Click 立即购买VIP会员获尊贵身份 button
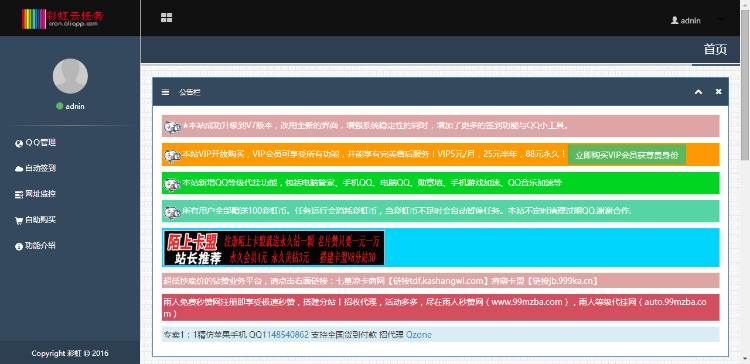The height and width of the screenshot is (364, 750). [x=627, y=155]
